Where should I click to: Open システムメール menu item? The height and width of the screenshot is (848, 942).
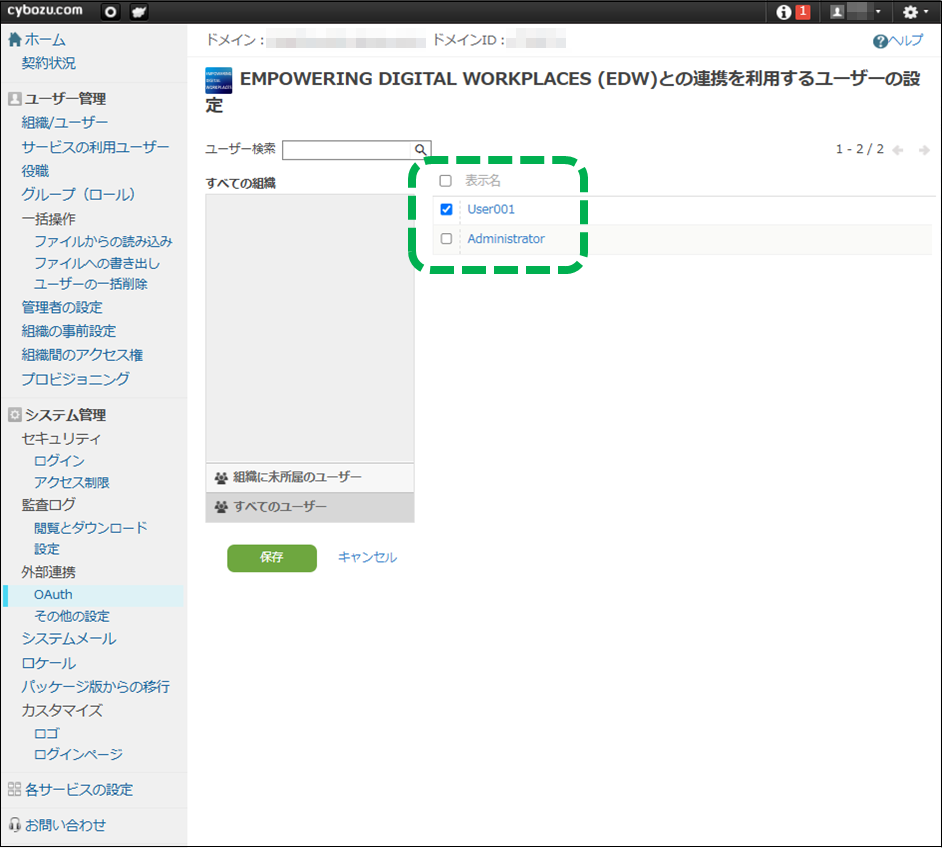69,639
